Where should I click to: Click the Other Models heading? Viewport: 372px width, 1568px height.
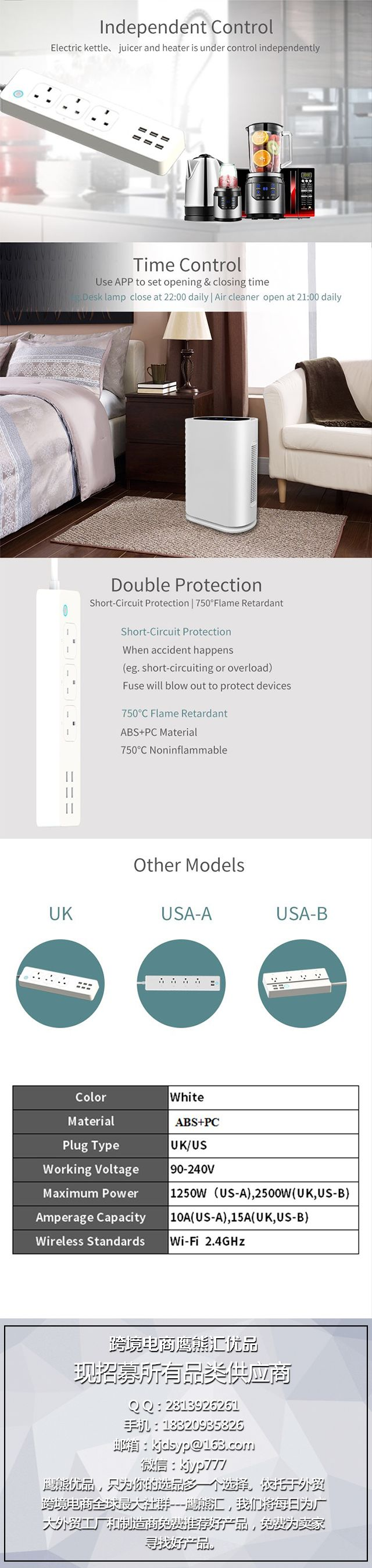pos(188,864)
